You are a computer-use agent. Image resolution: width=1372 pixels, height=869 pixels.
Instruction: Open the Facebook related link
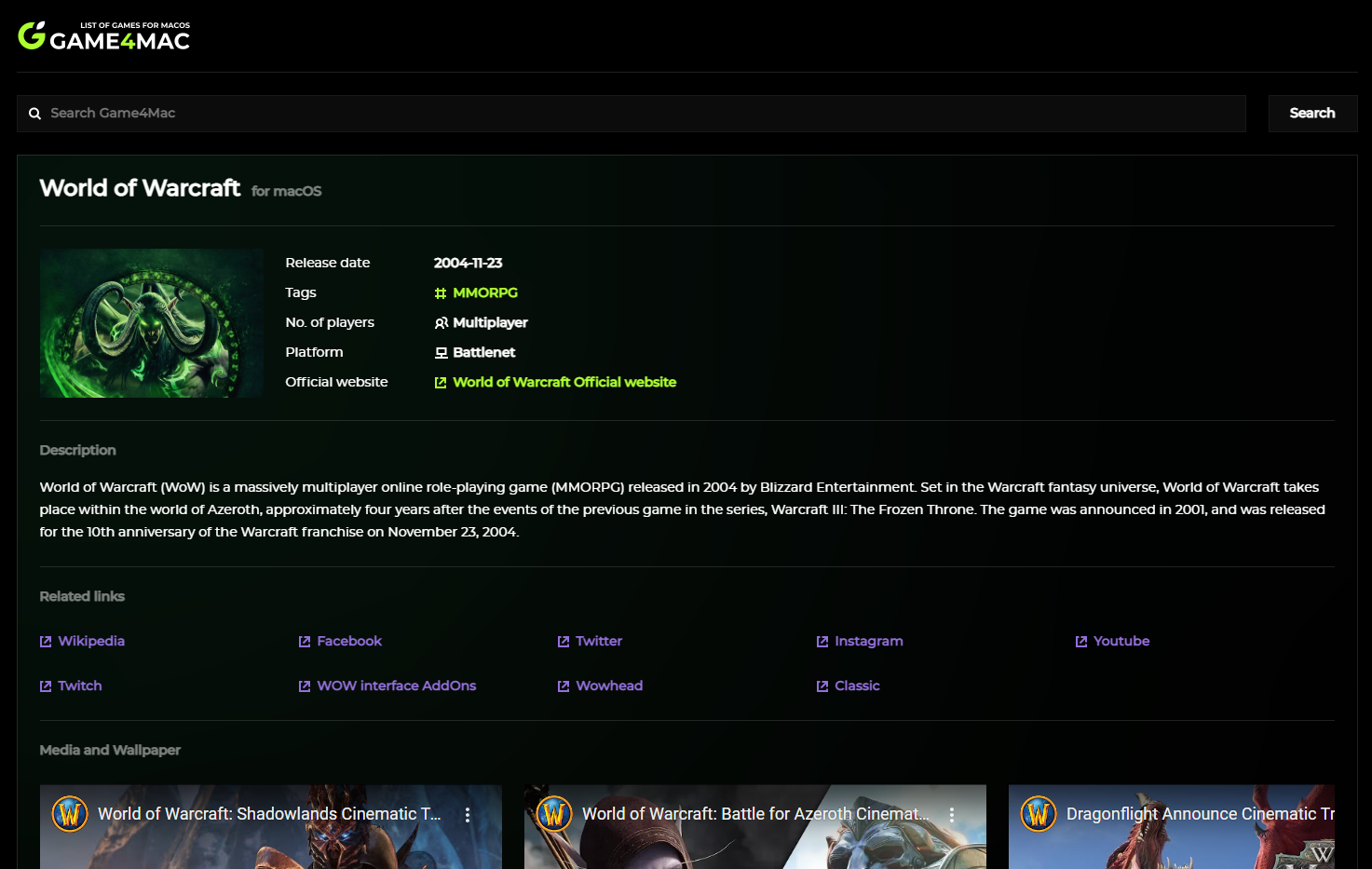tap(349, 641)
